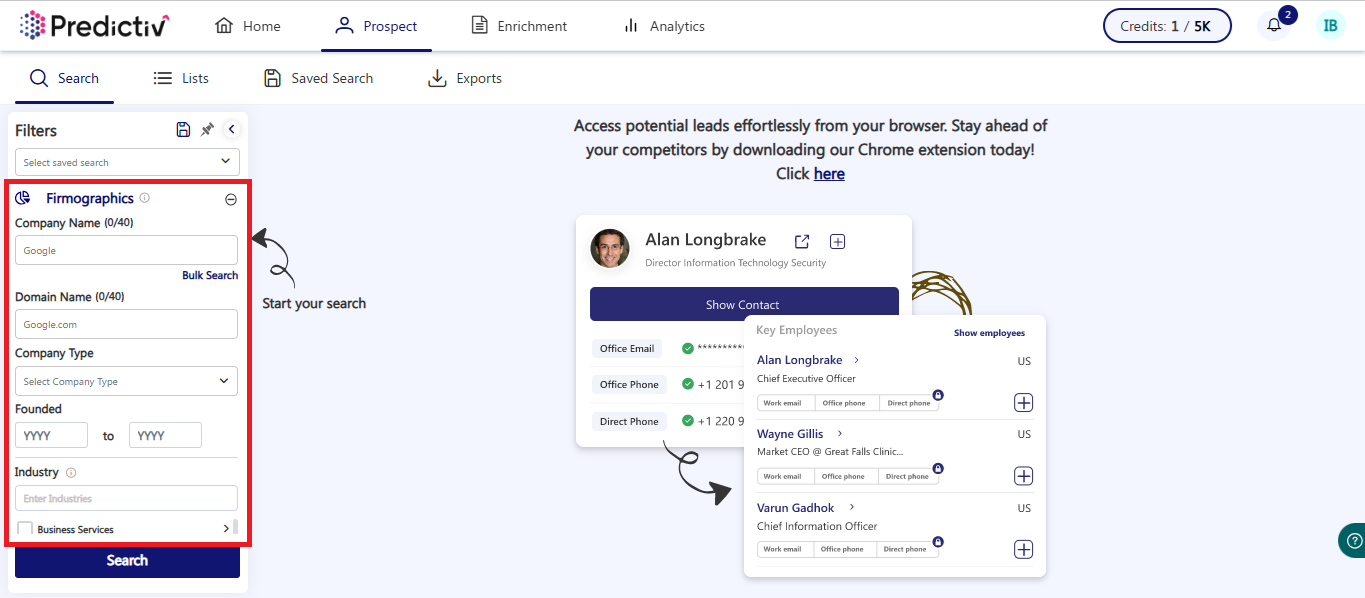Collapse Filters panel with the left chevron

click(231, 130)
